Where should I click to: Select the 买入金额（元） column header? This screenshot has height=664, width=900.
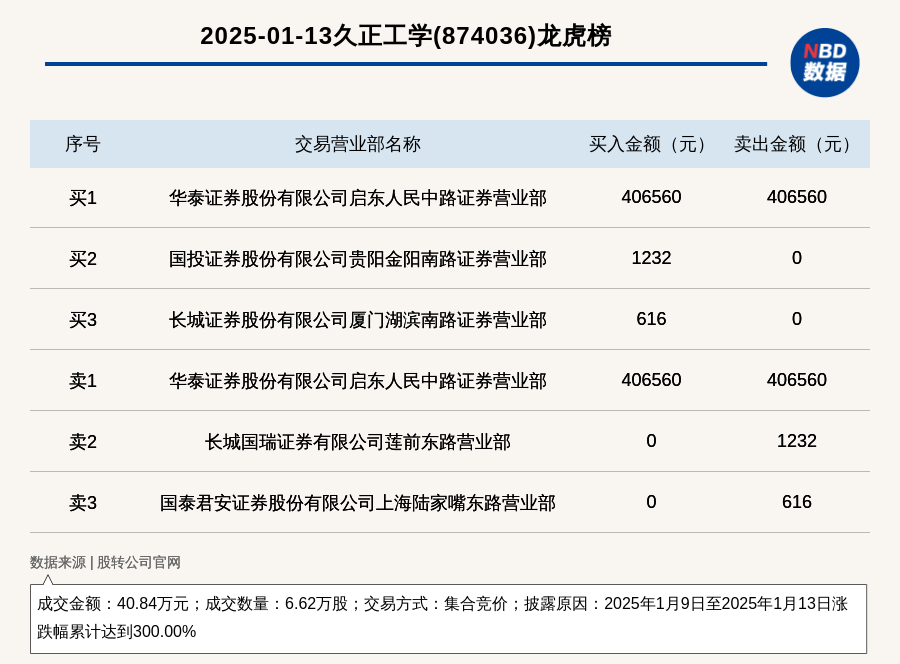pos(651,144)
